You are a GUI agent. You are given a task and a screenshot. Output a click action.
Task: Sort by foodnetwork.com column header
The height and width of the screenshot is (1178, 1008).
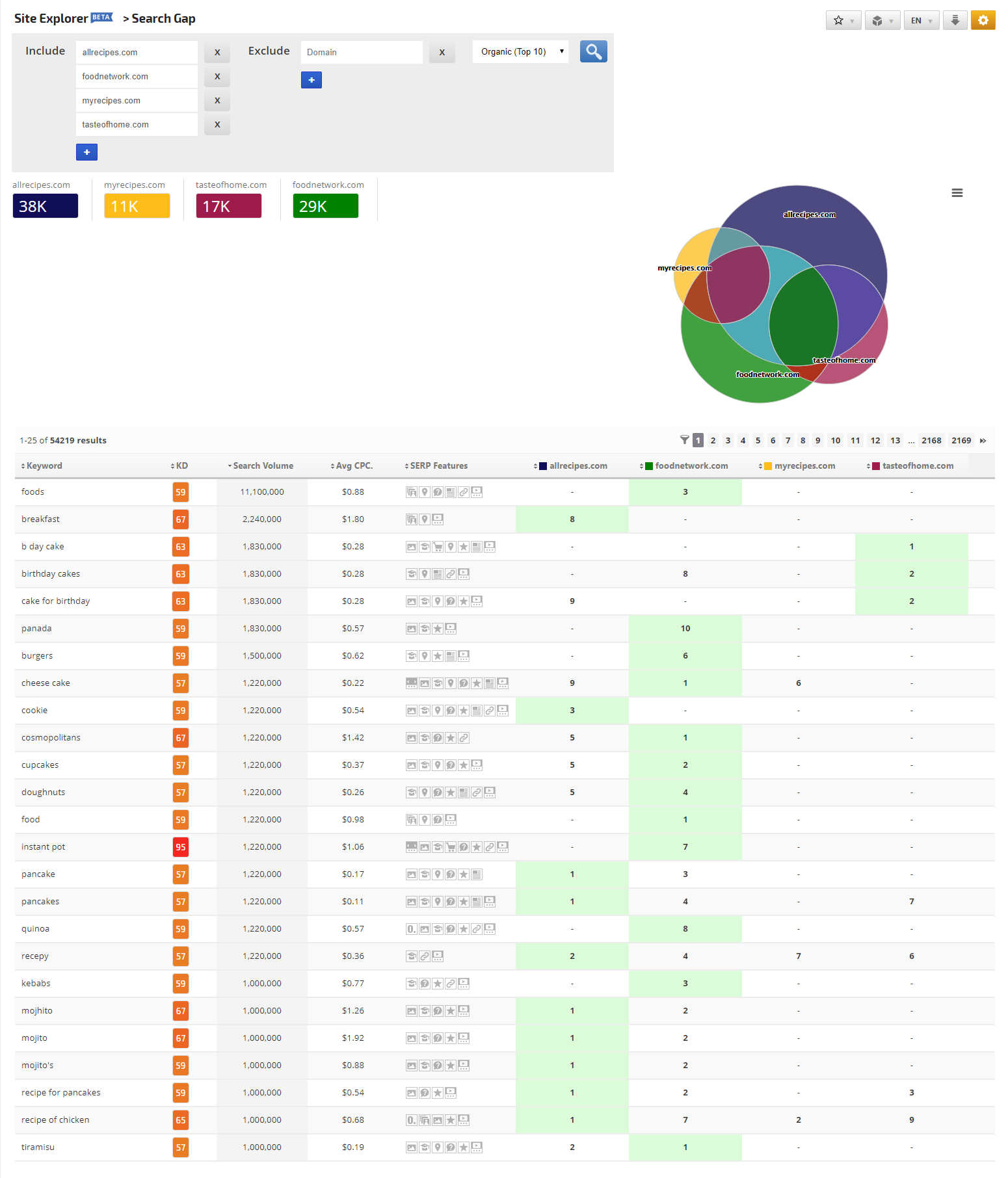click(683, 466)
